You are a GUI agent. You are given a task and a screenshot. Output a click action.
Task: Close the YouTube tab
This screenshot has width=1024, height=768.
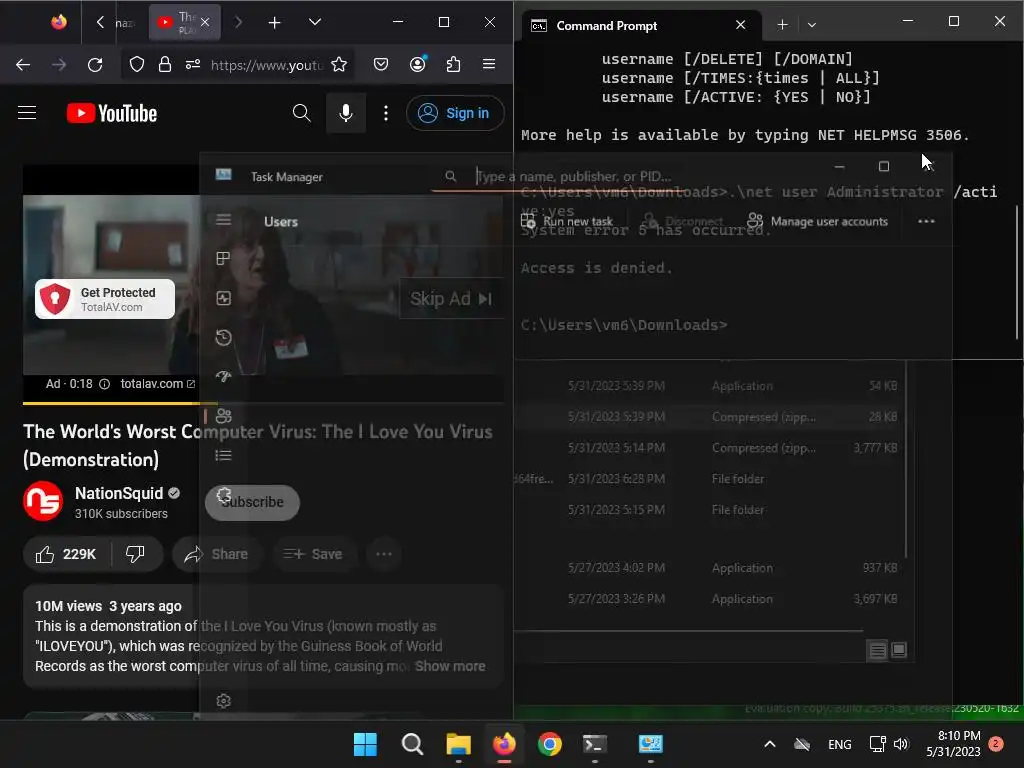pos(205,22)
